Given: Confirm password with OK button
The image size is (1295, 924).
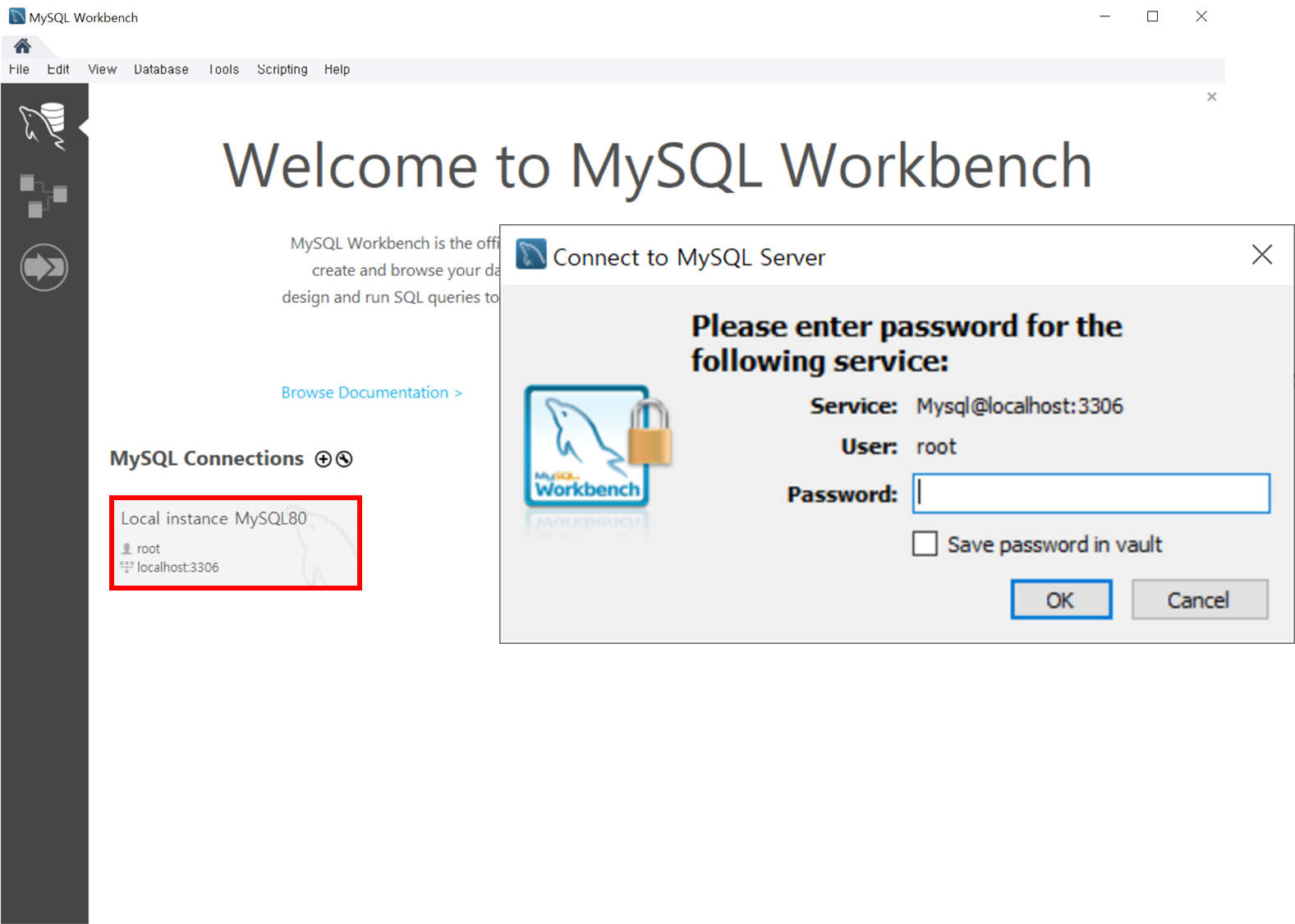Looking at the screenshot, I should click(1061, 600).
